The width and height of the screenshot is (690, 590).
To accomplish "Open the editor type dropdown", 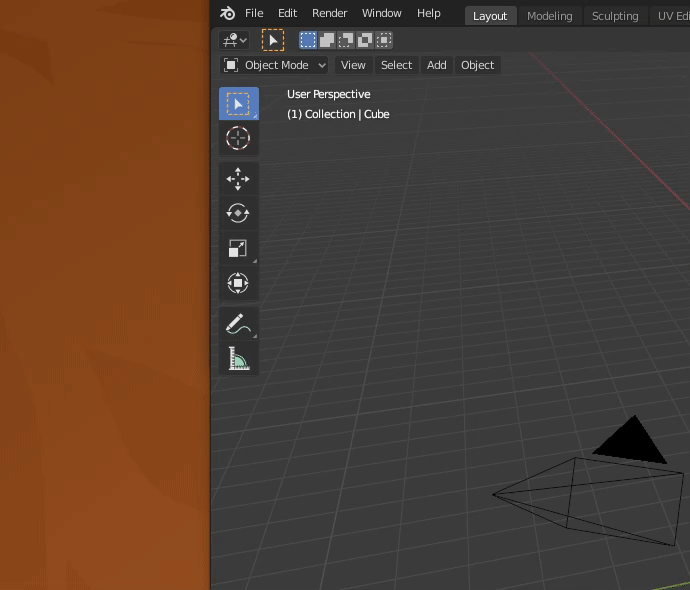I will click(x=234, y=40).
